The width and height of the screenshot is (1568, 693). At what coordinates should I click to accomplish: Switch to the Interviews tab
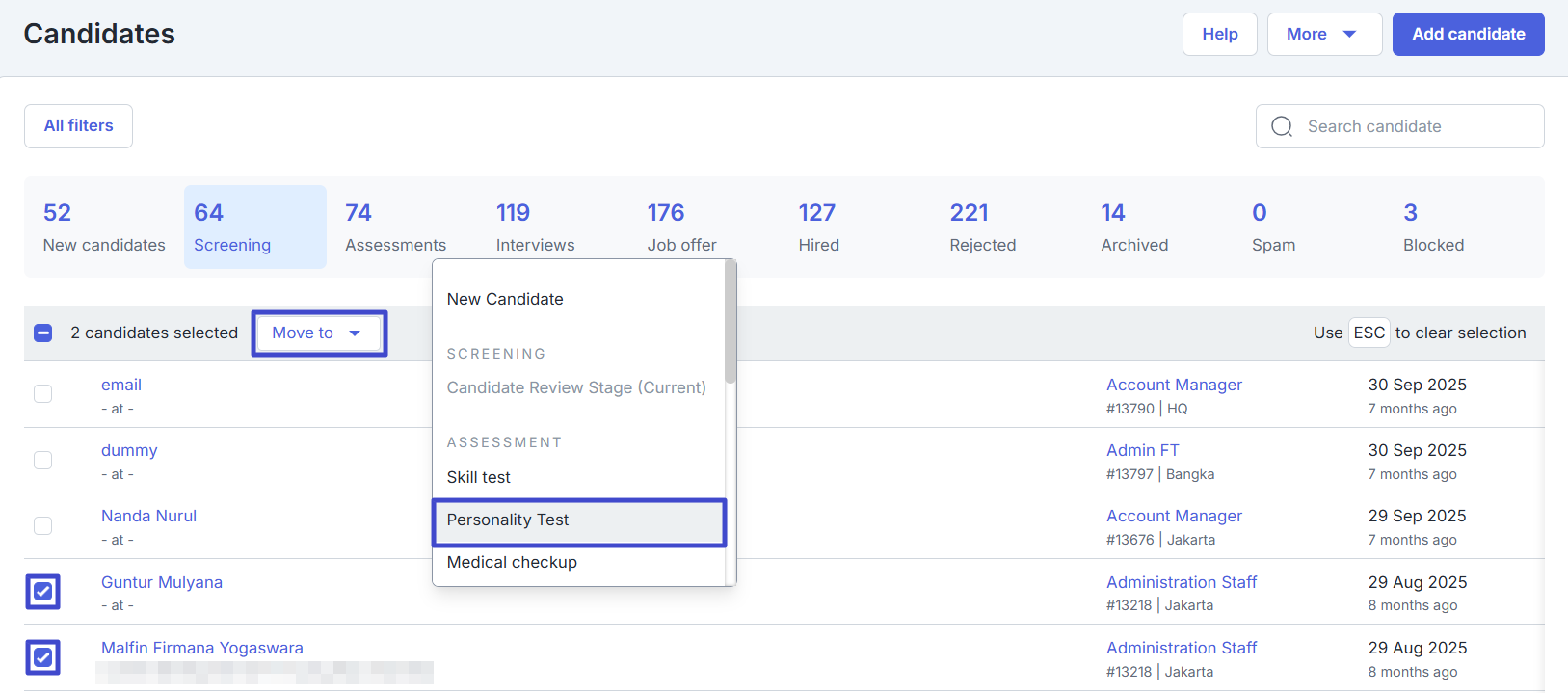[x=535, y=227]
